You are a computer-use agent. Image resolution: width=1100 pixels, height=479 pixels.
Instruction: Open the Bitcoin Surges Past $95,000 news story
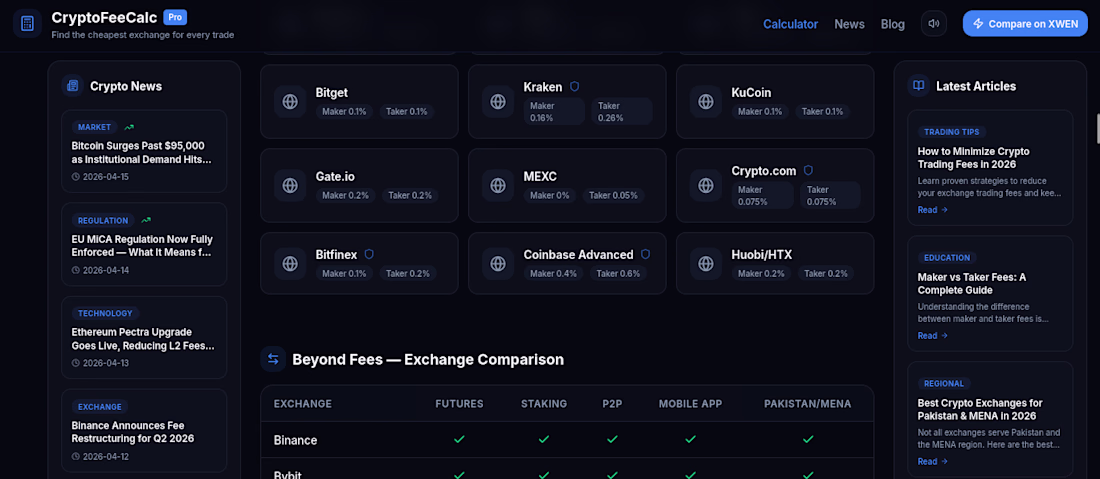coord(138,152)
